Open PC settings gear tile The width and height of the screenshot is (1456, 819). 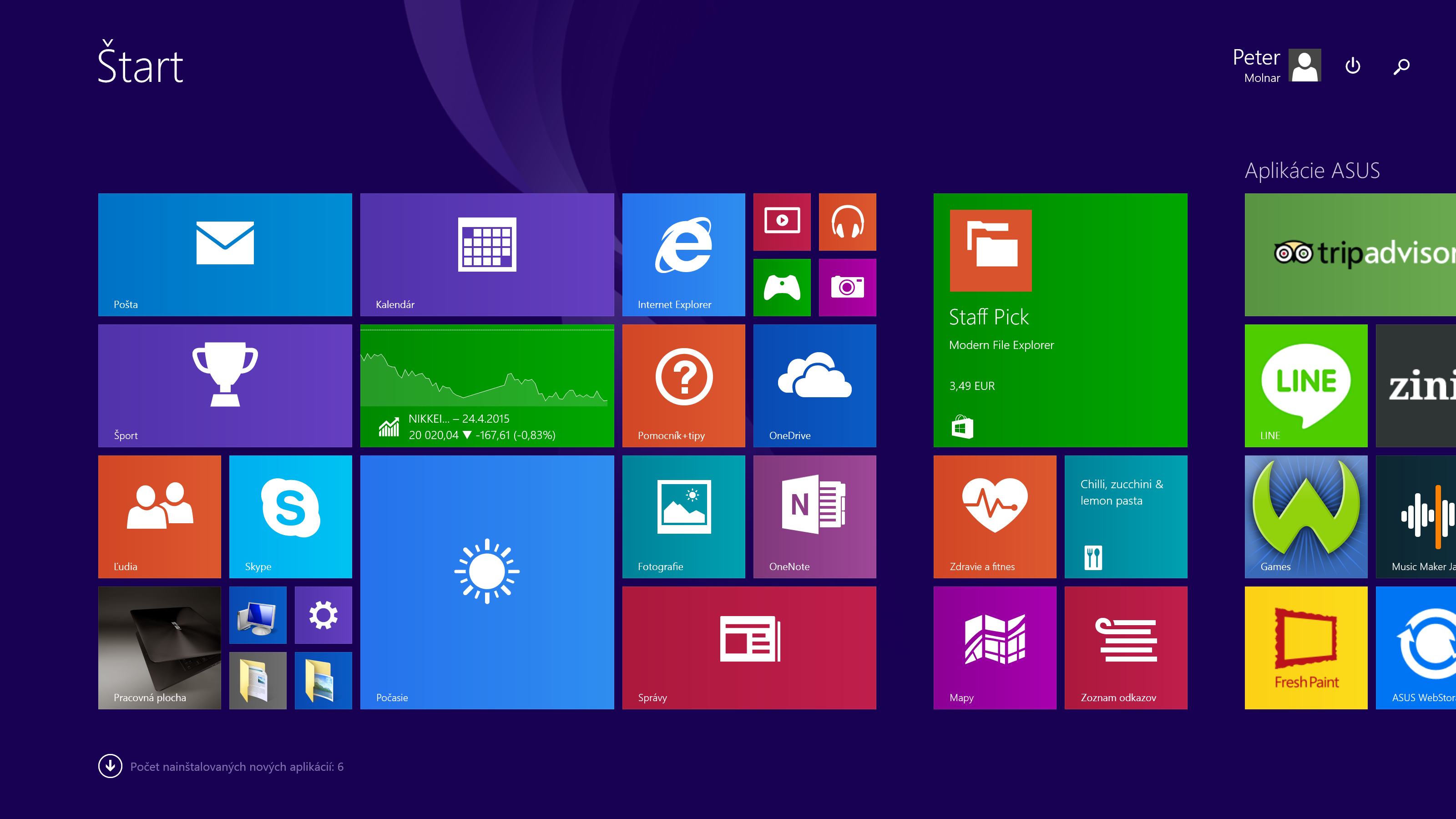pyautogui.click(x=324, y=615)
